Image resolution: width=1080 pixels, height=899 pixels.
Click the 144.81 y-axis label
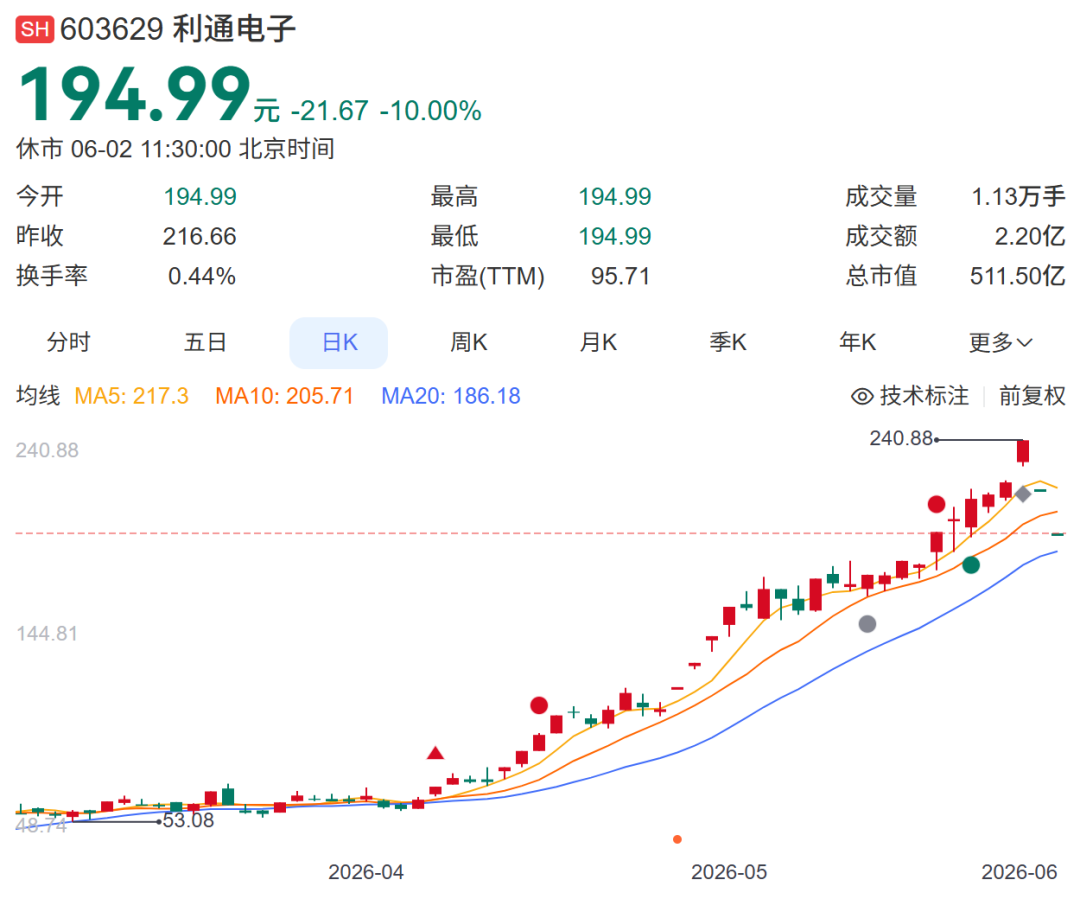click(47, 634)
